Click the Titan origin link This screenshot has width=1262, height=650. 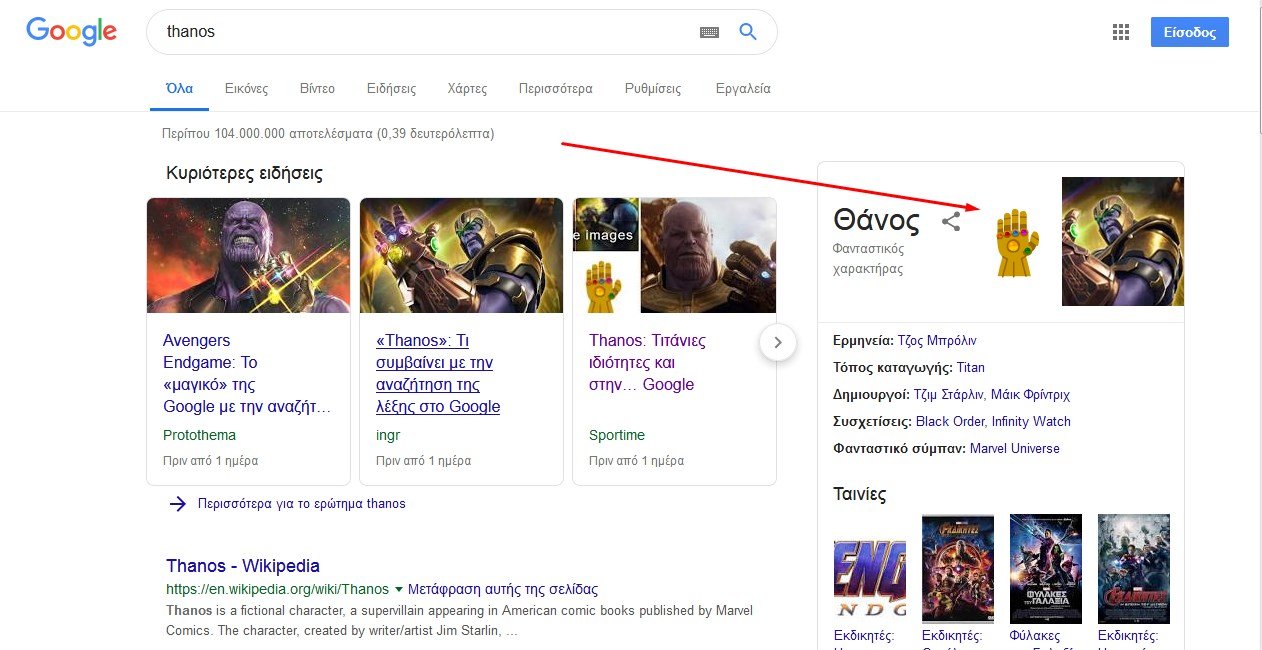click(x=971, y=367)
